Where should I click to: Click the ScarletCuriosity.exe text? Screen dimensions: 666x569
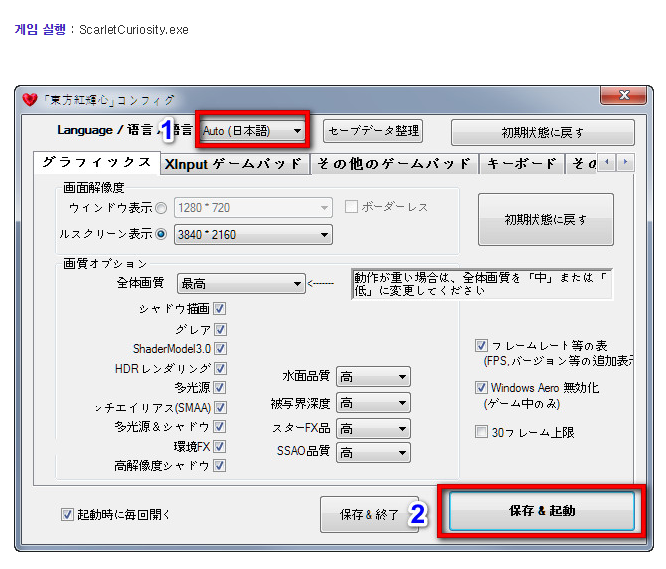click(x=134, y=30)
